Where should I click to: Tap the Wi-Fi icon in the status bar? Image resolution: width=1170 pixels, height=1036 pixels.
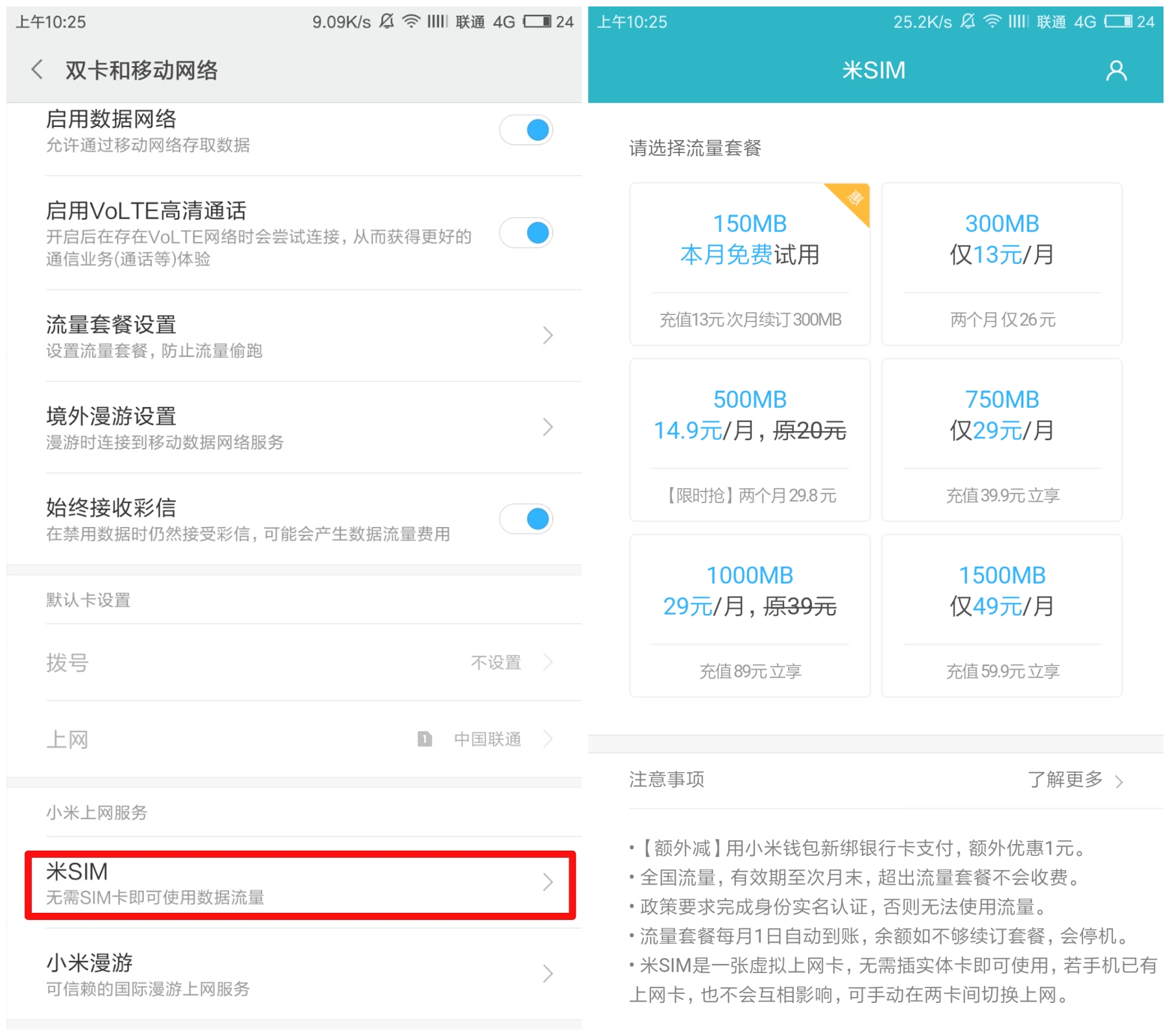(410, 21)
